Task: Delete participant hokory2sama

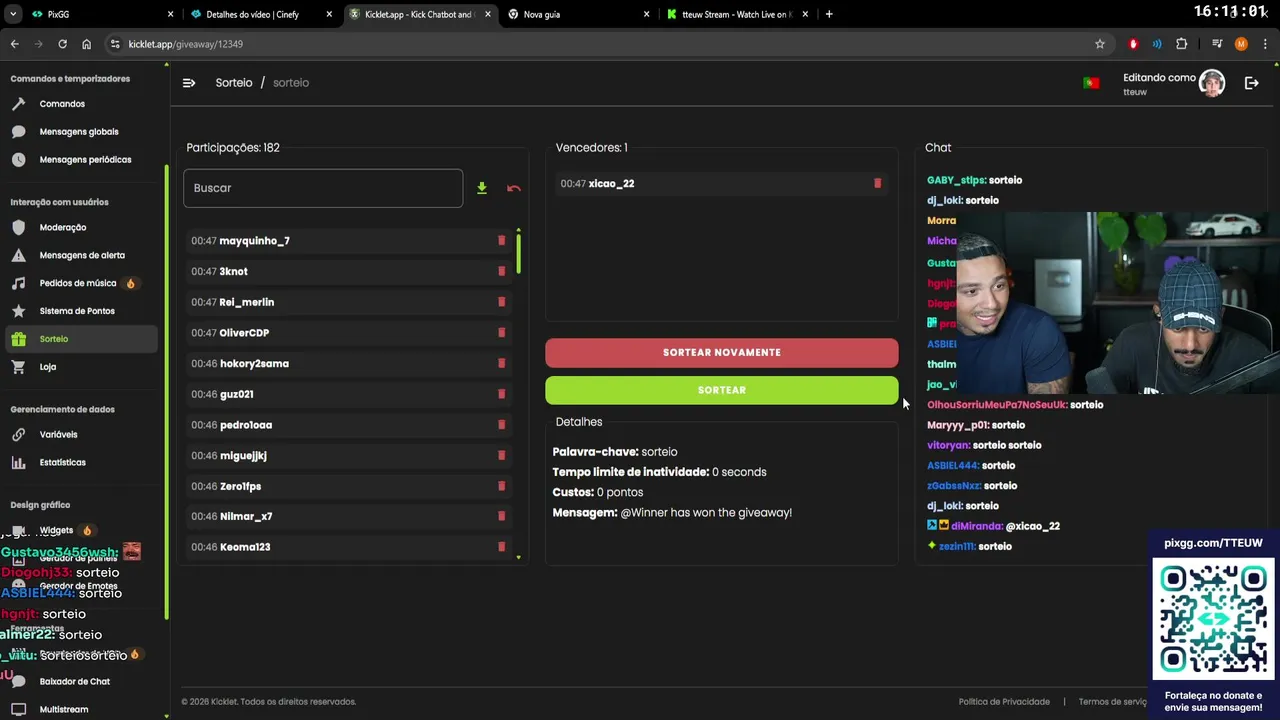Action: pyautogui.click(x=502, y=363)
